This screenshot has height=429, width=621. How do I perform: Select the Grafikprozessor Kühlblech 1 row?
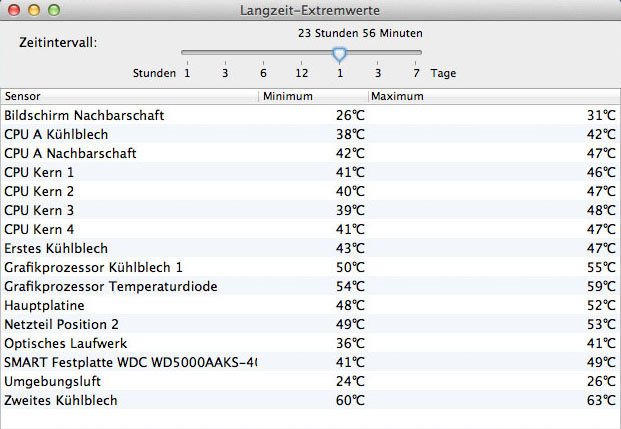[x=310, y=267]
